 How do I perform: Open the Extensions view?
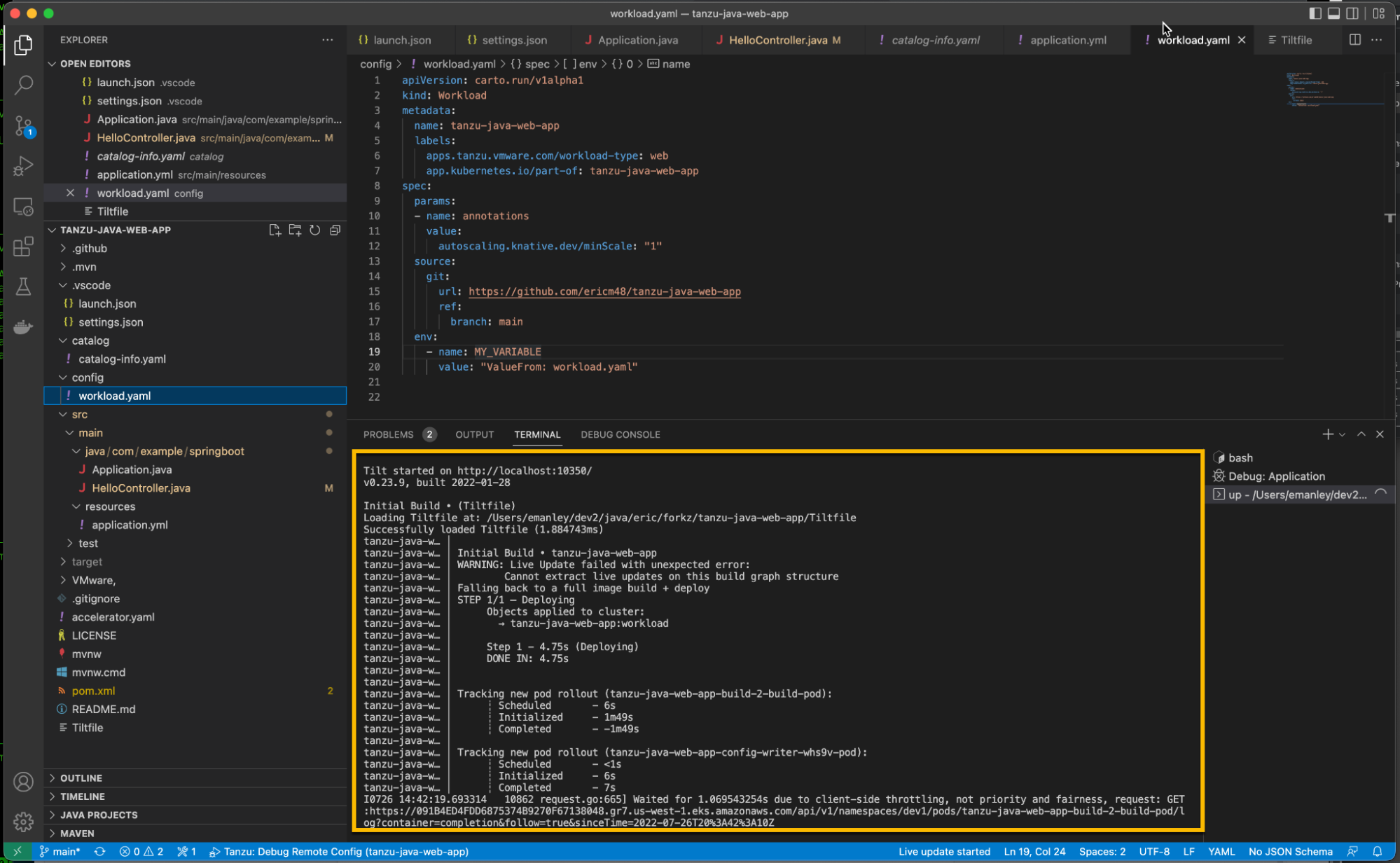[x=23, y=247]
